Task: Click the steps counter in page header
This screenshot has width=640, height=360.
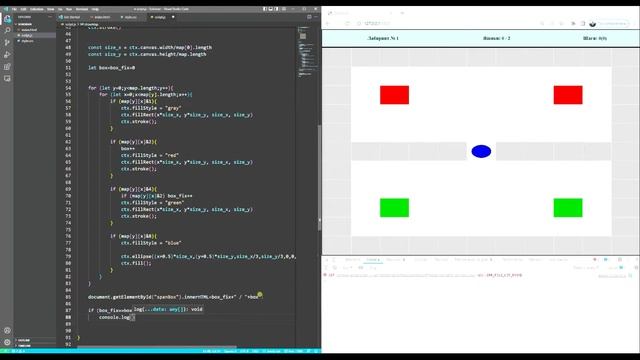Action: 595,38
